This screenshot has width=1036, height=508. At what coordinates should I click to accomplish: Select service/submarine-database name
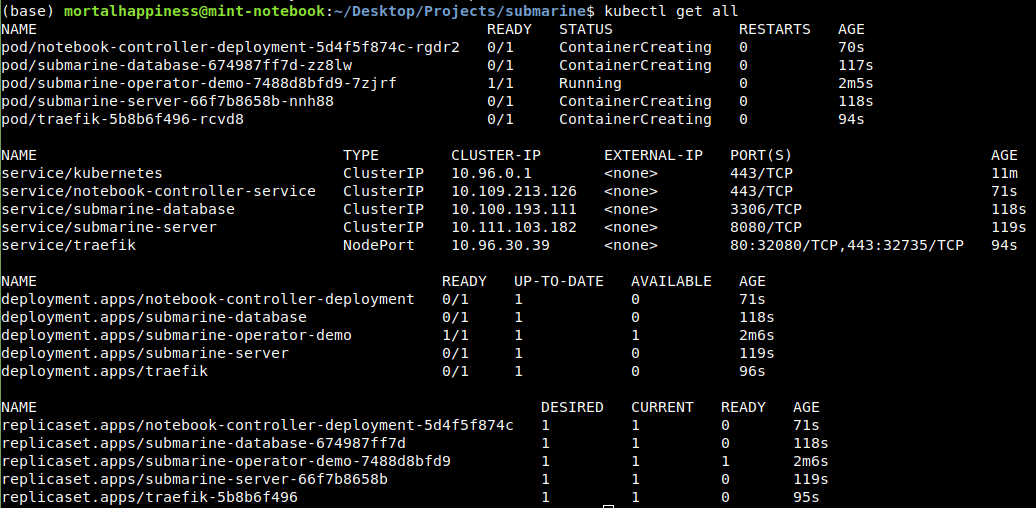118,209
